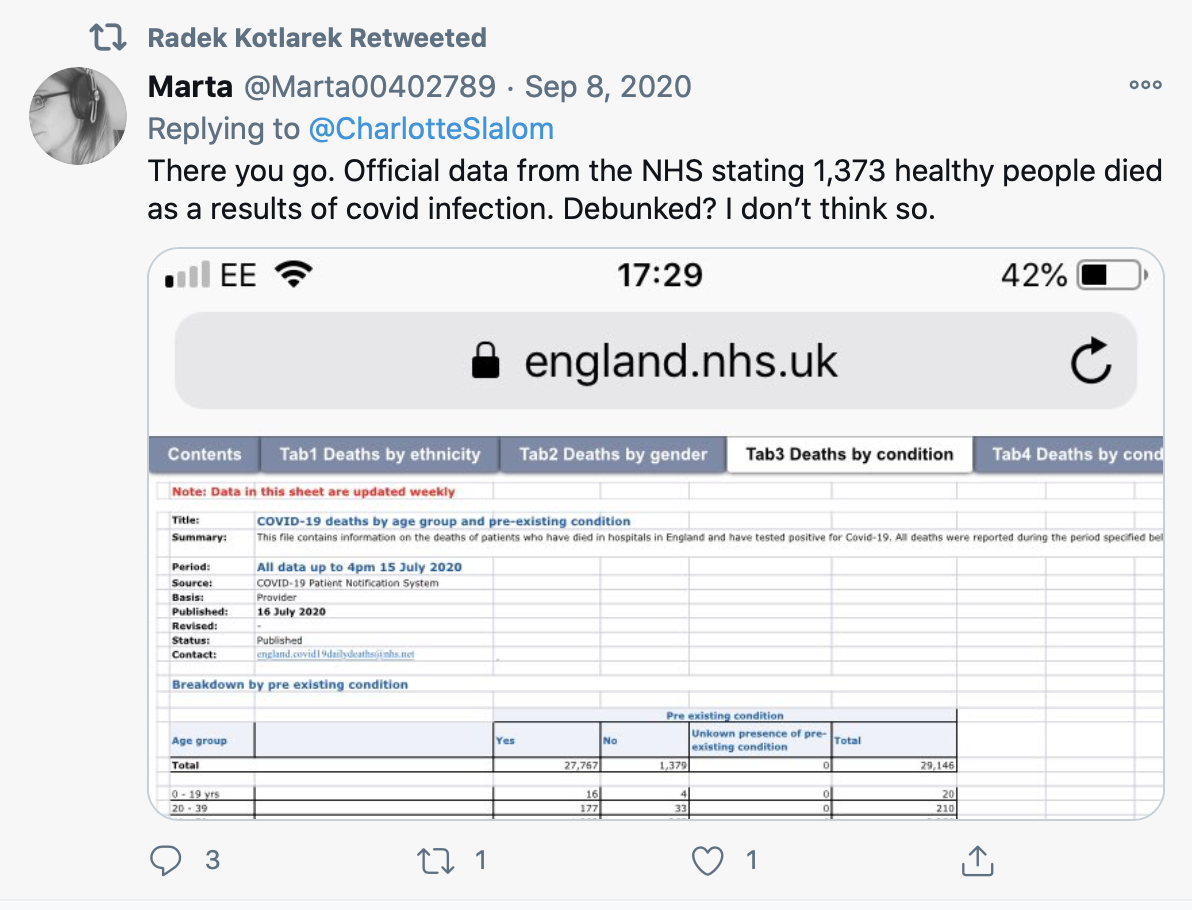Click the @Marta00402789 handle
1192x910 pixels.
point(369,87)
